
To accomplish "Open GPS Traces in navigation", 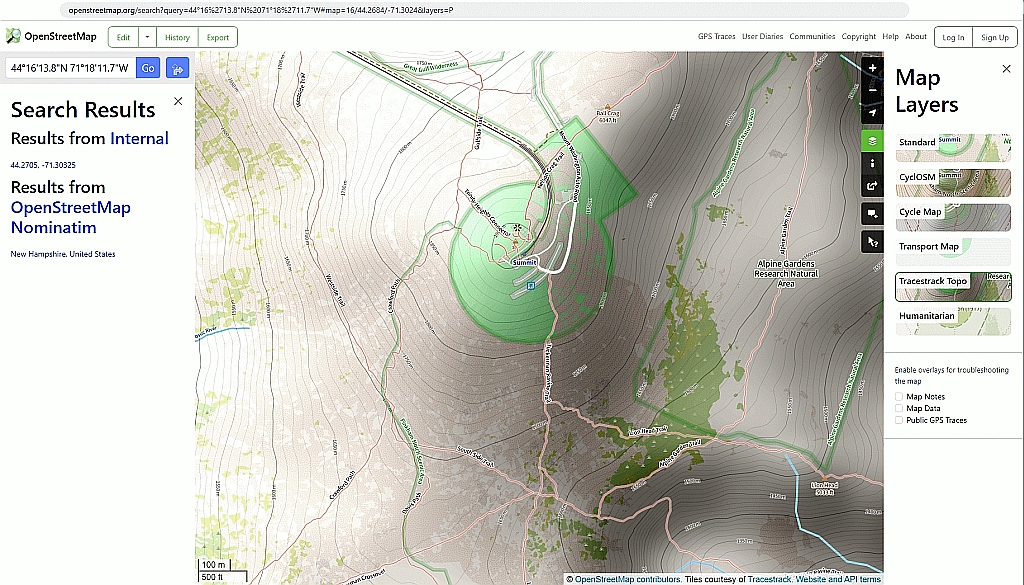I will (716, 37).
